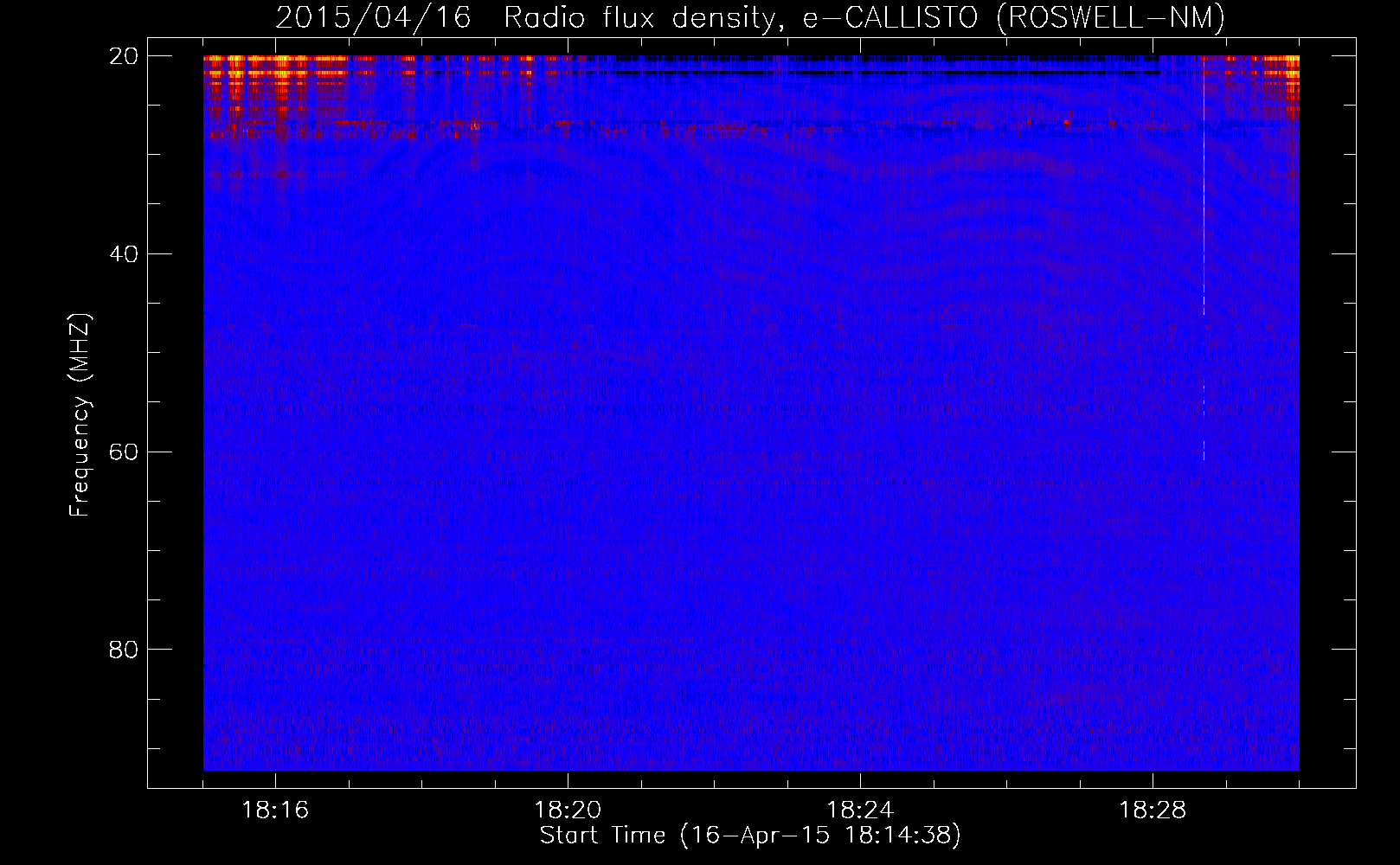Click the 18:20 time tick label

click(568, 810)
